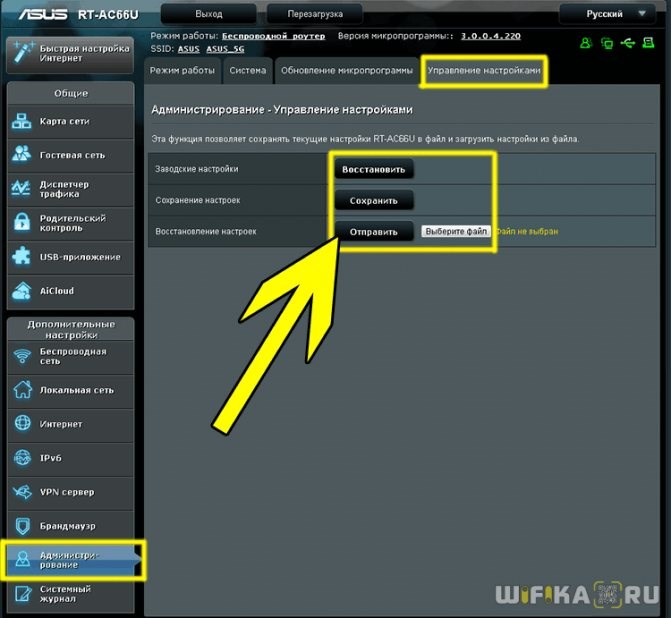Open the Брандмауэр shield icon
This screenshot has height=618, width=671.
(x=22, y=526)
